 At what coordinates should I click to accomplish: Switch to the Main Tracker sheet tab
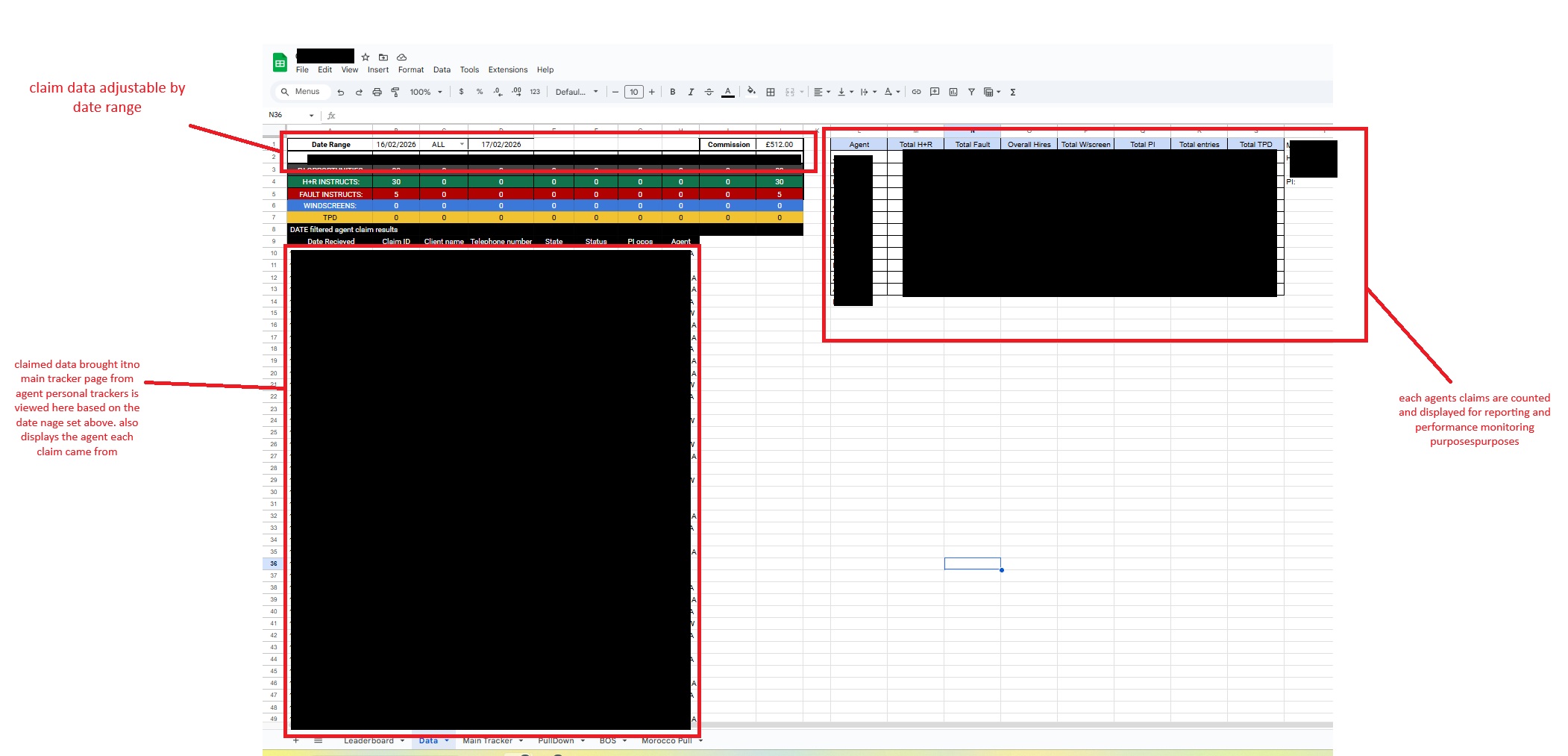(x=489, y=740)
